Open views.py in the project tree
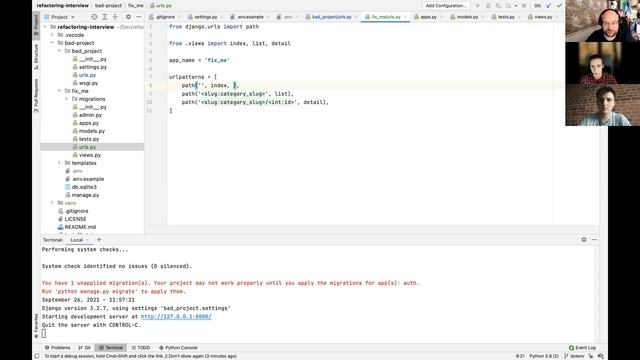Screen dimensions: 640x360 89,155
